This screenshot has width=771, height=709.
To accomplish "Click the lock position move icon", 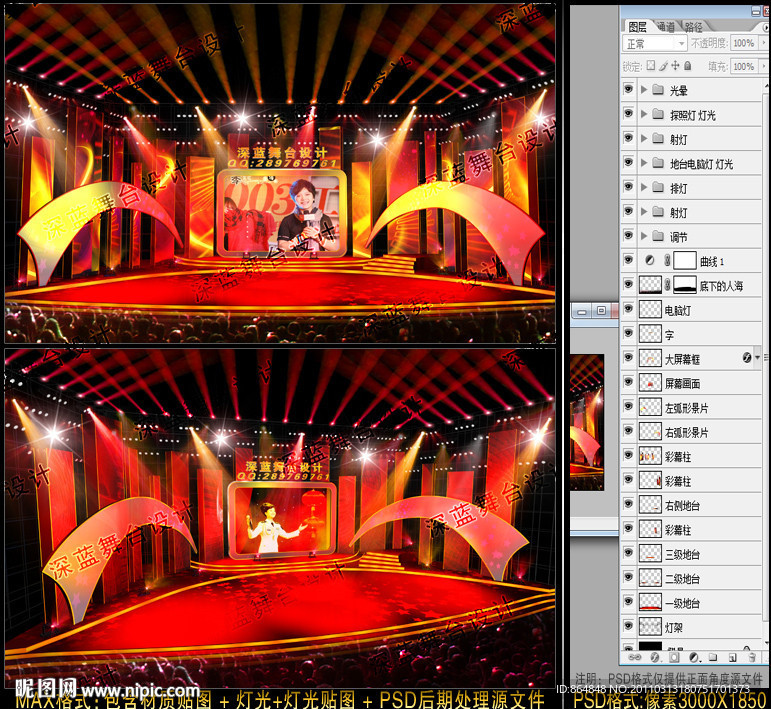I will 676,65.
